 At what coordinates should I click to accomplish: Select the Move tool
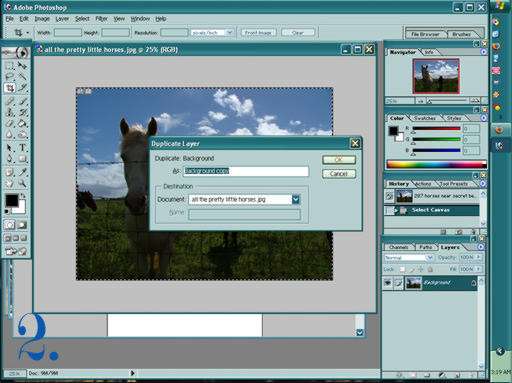[x=22, y=65]
